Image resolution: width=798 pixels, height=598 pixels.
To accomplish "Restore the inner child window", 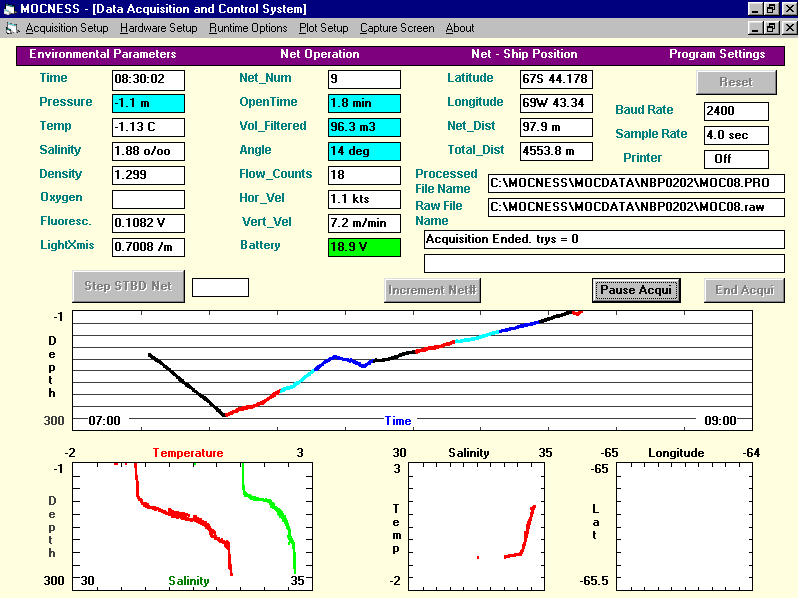I will [771, 28].
